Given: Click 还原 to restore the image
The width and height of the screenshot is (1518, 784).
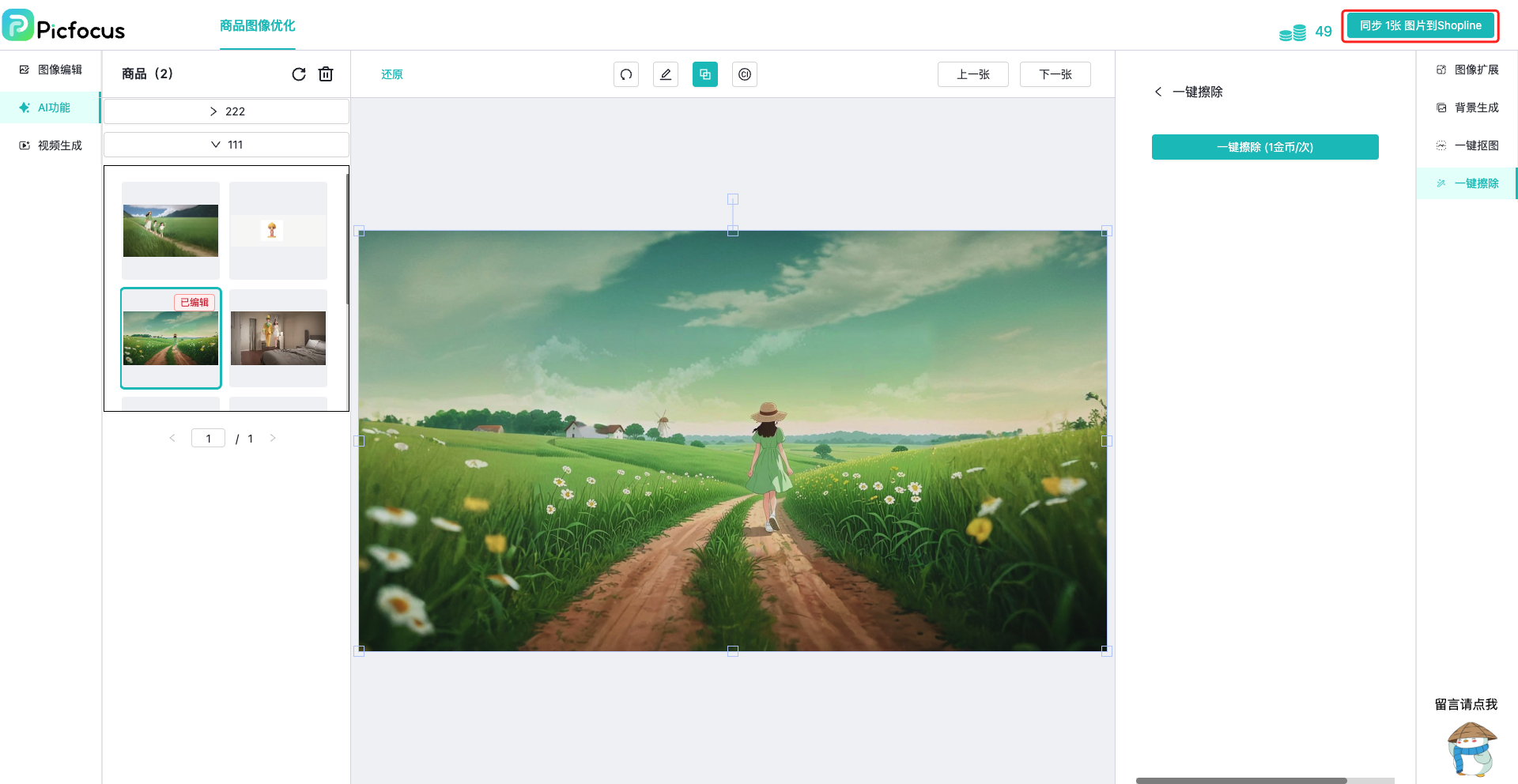Looking at the screenshot, I should (x=392, y=74).
